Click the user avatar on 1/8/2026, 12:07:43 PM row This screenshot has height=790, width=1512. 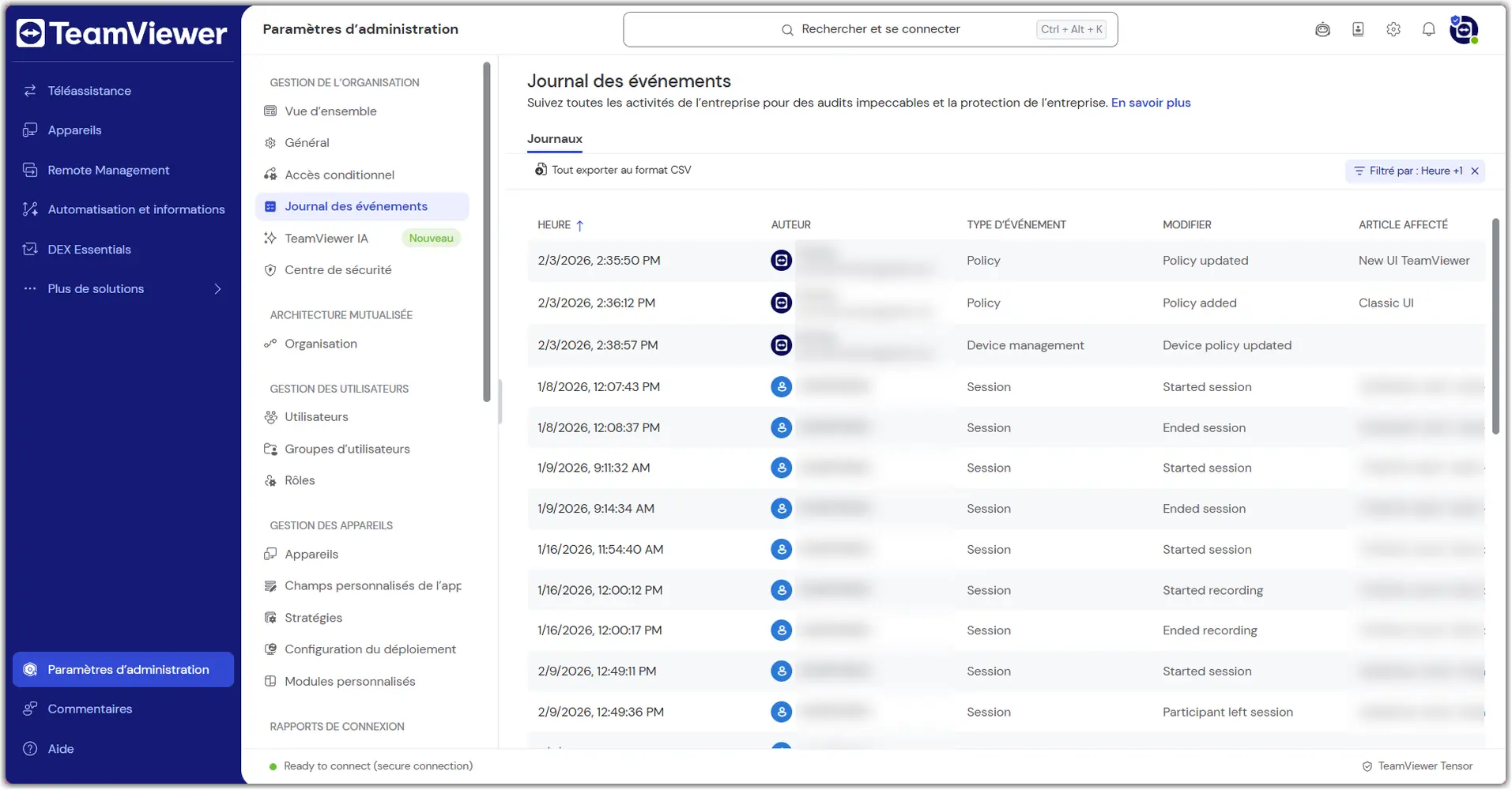pyautogui.click(x=782, y=386)
